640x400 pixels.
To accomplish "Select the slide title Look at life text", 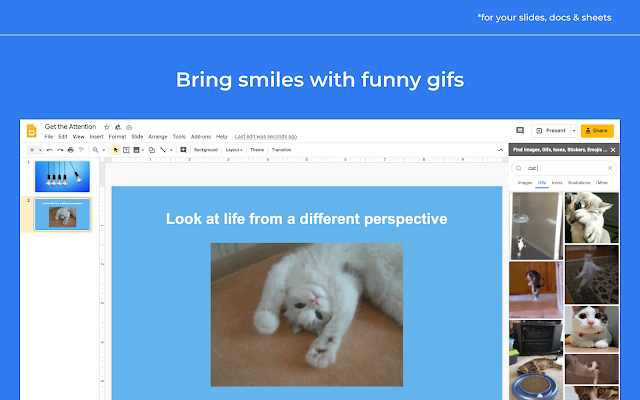I will 307,219.
